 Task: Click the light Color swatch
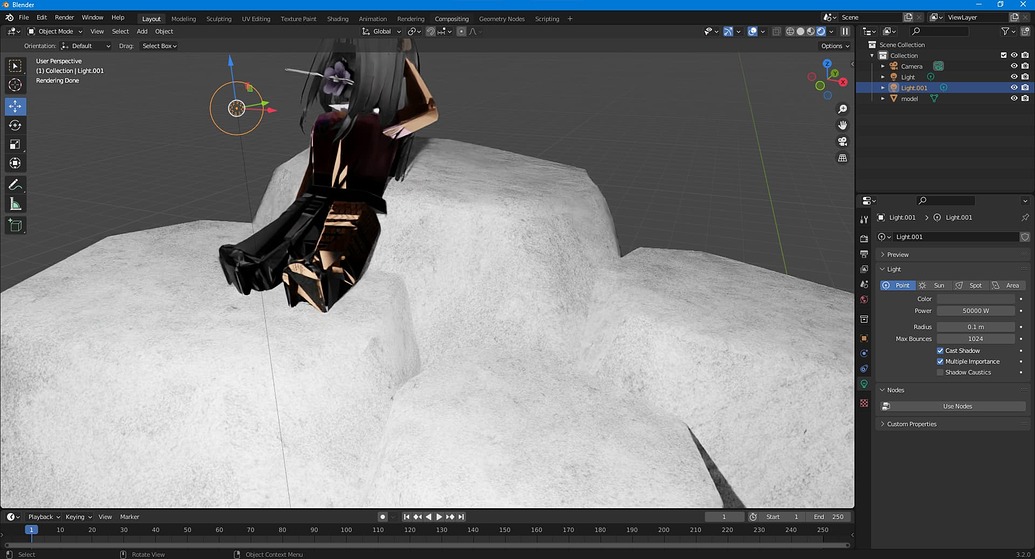976,299
